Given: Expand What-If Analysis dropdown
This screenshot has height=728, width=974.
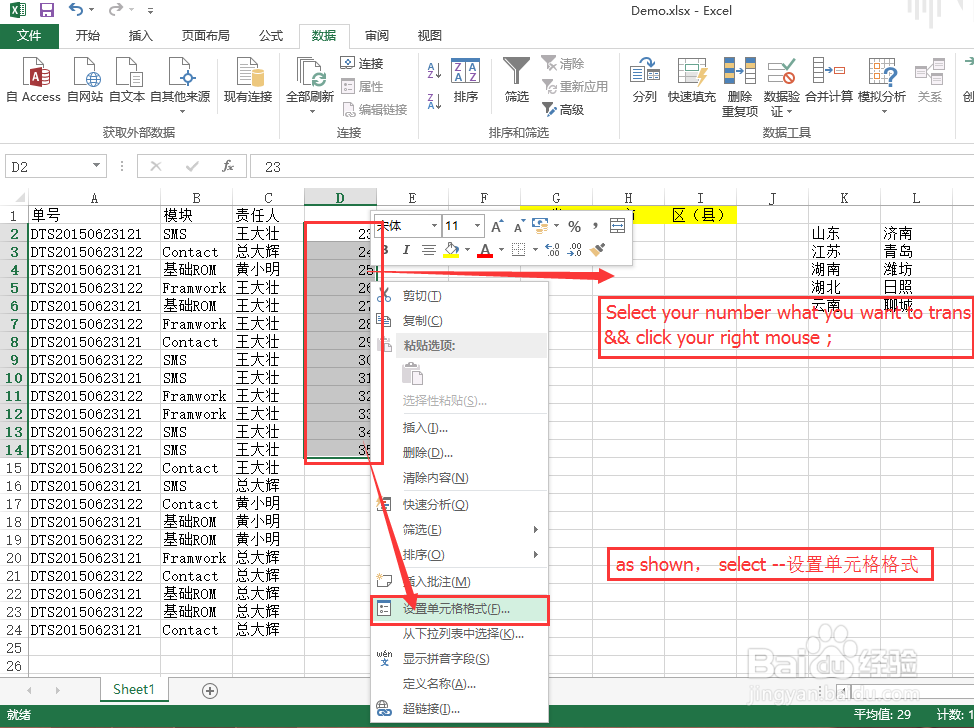Looking at the screenshot, I should (884, 112).
